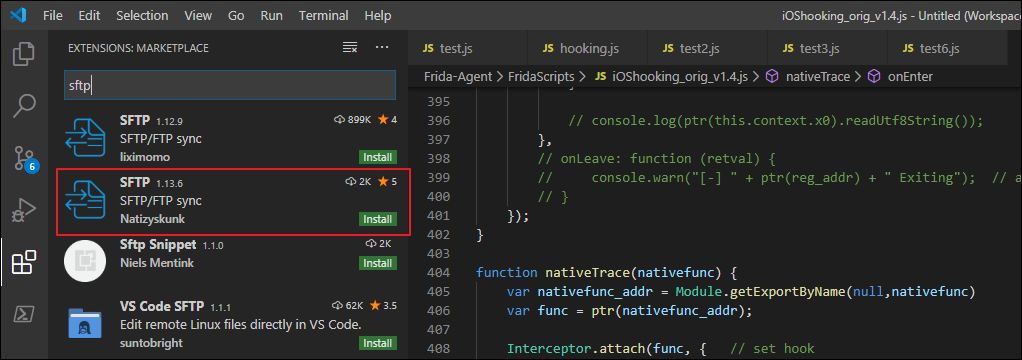1022x360 pixels.
Task: Open the Search view in activity bar
Action: coord(23,105)
